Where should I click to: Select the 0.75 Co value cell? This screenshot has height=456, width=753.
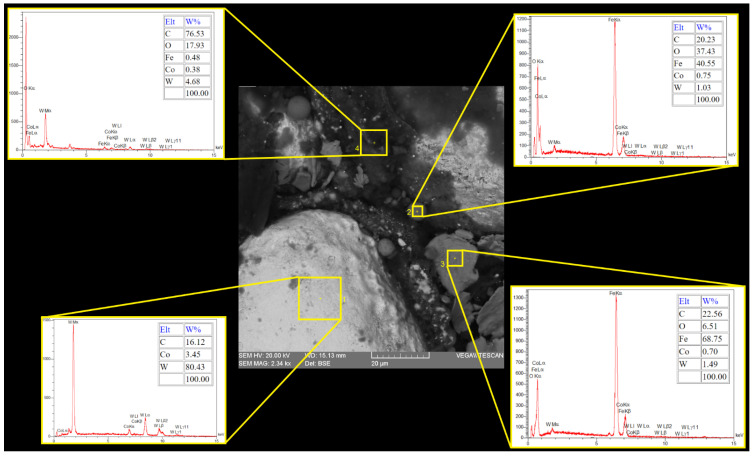tap(708, 76)
